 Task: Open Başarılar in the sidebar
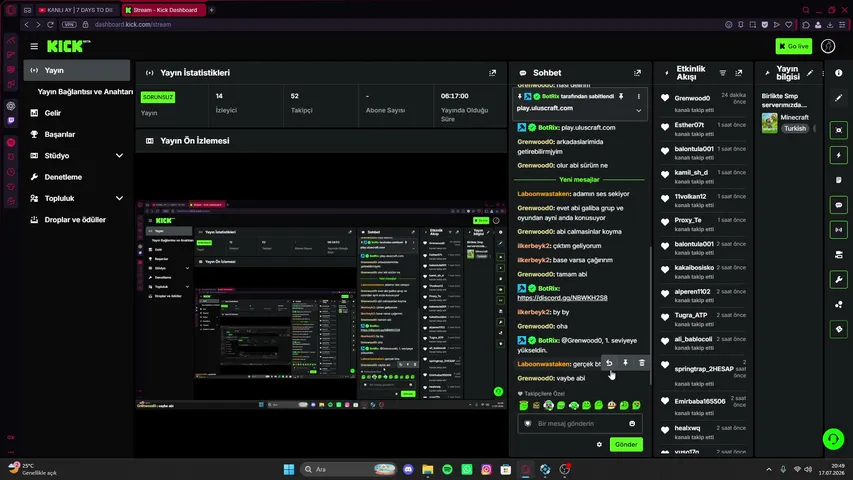(60, 134)
